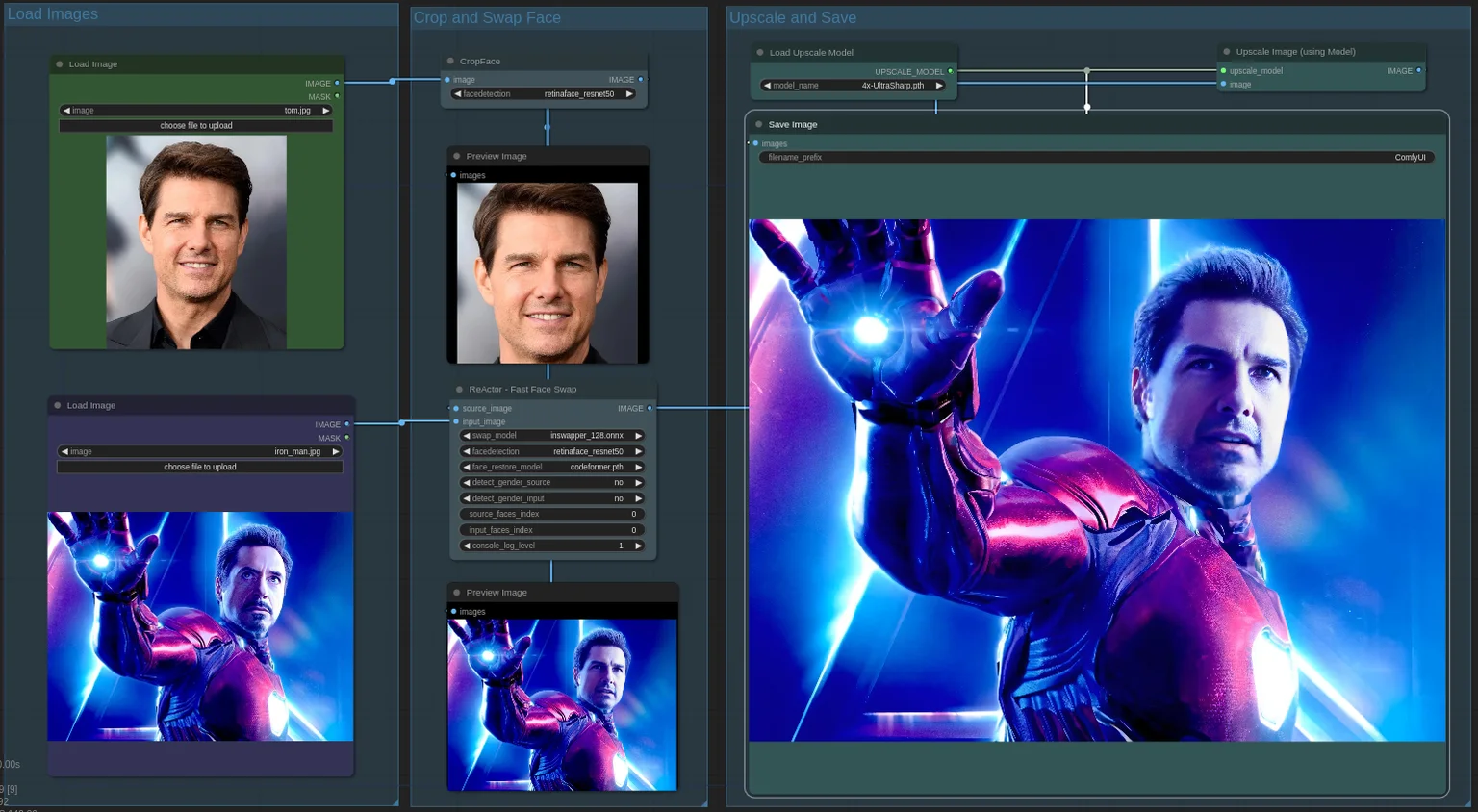1478x812 pixels.
Task: Click the upscale_model input port on Upscale Image
Action: click(1223, 71)
